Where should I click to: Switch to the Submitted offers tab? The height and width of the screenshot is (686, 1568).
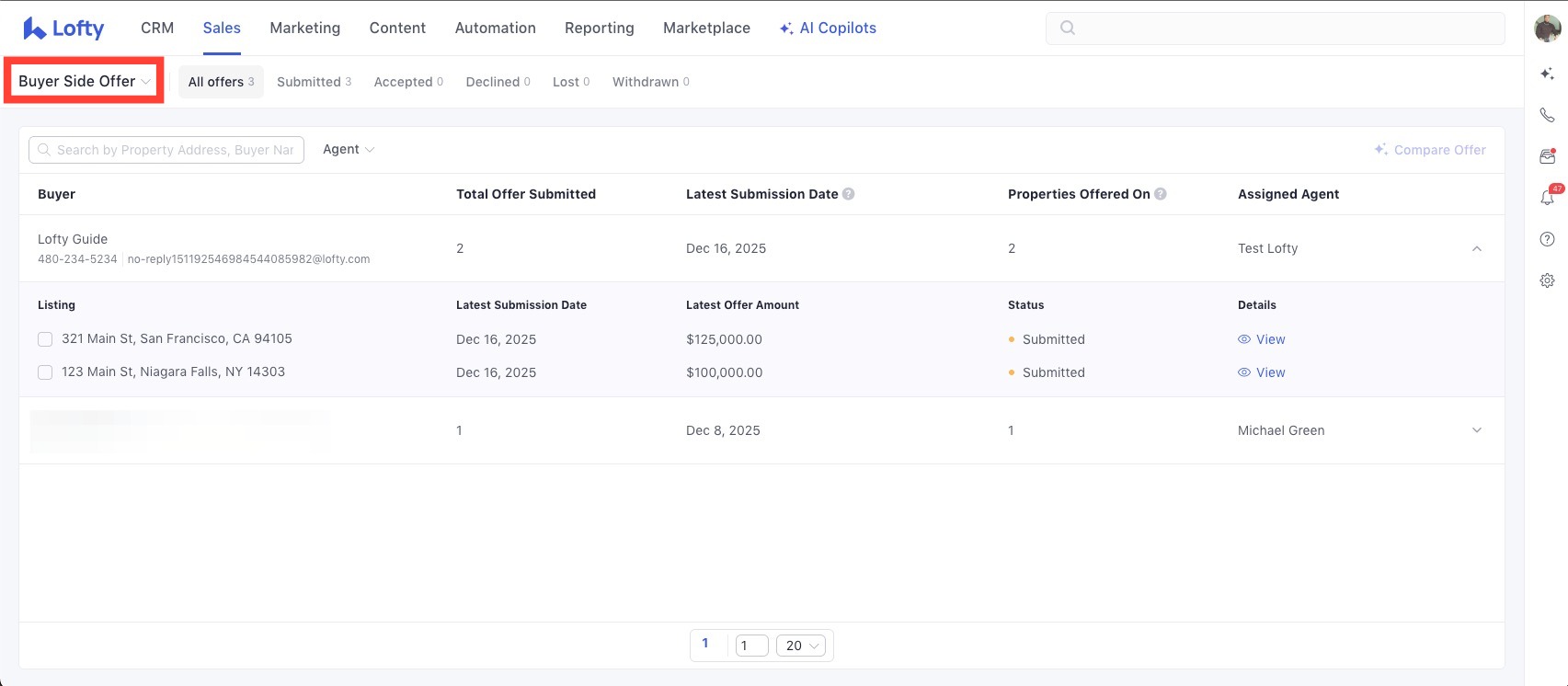pos(314,82)
